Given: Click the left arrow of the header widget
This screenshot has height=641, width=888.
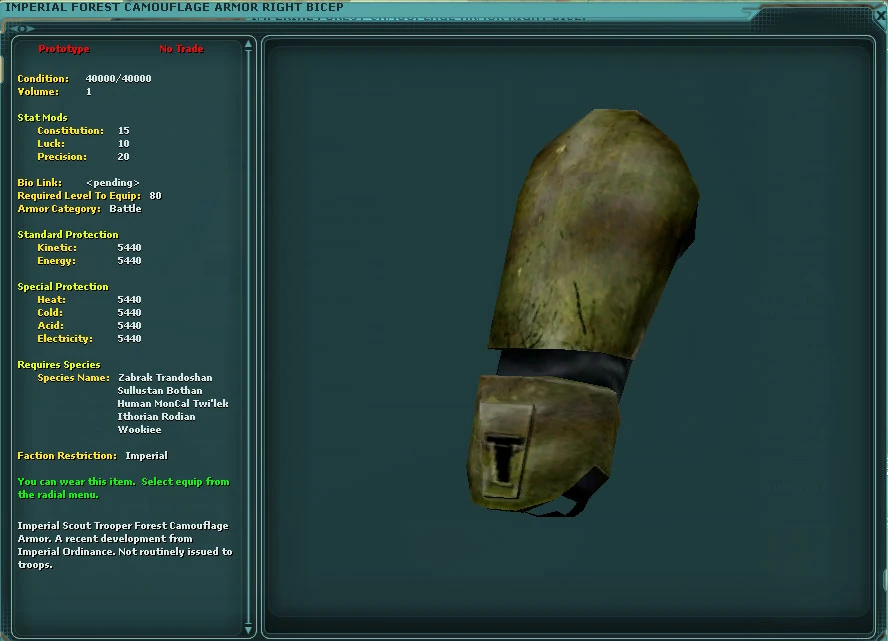Looking at the screenshot, I should coord(13,28).
